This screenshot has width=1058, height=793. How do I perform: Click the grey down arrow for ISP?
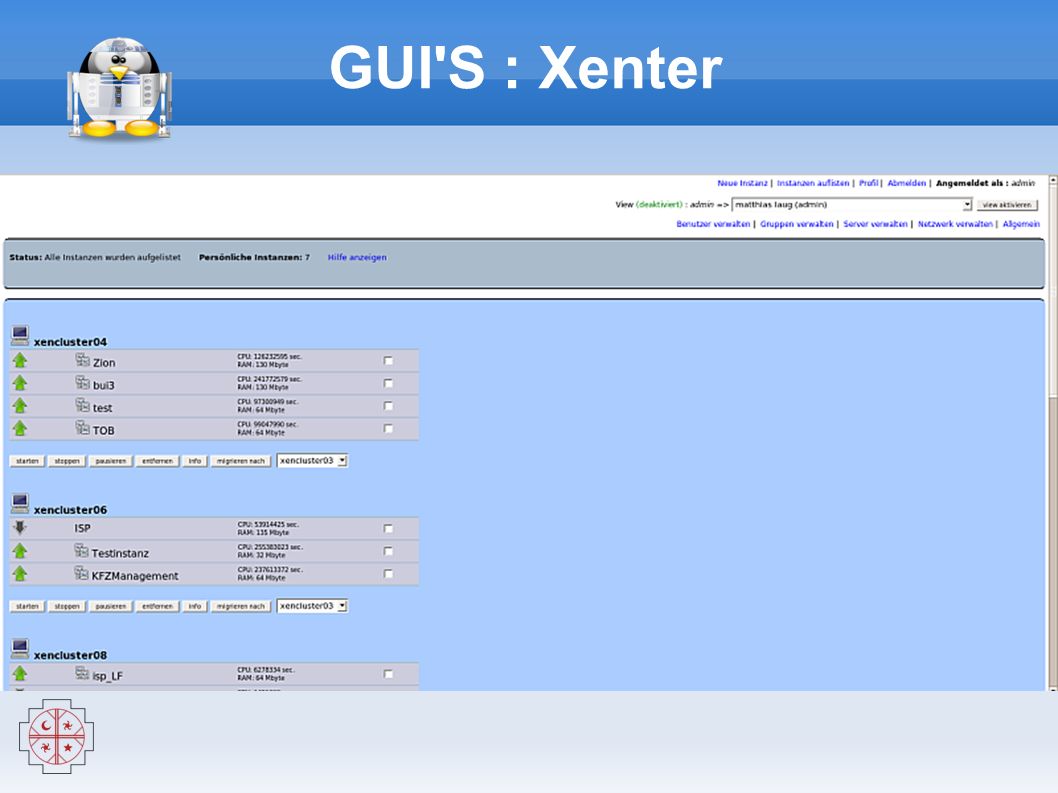tap(20, 528)
